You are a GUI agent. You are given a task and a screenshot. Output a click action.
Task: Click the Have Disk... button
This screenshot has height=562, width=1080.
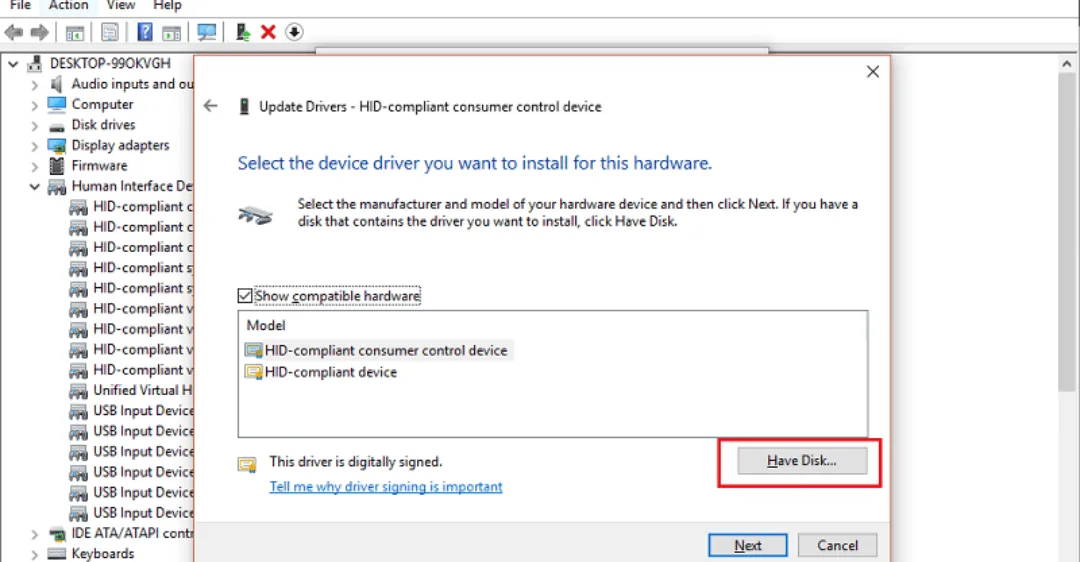(x=802, y=461)
